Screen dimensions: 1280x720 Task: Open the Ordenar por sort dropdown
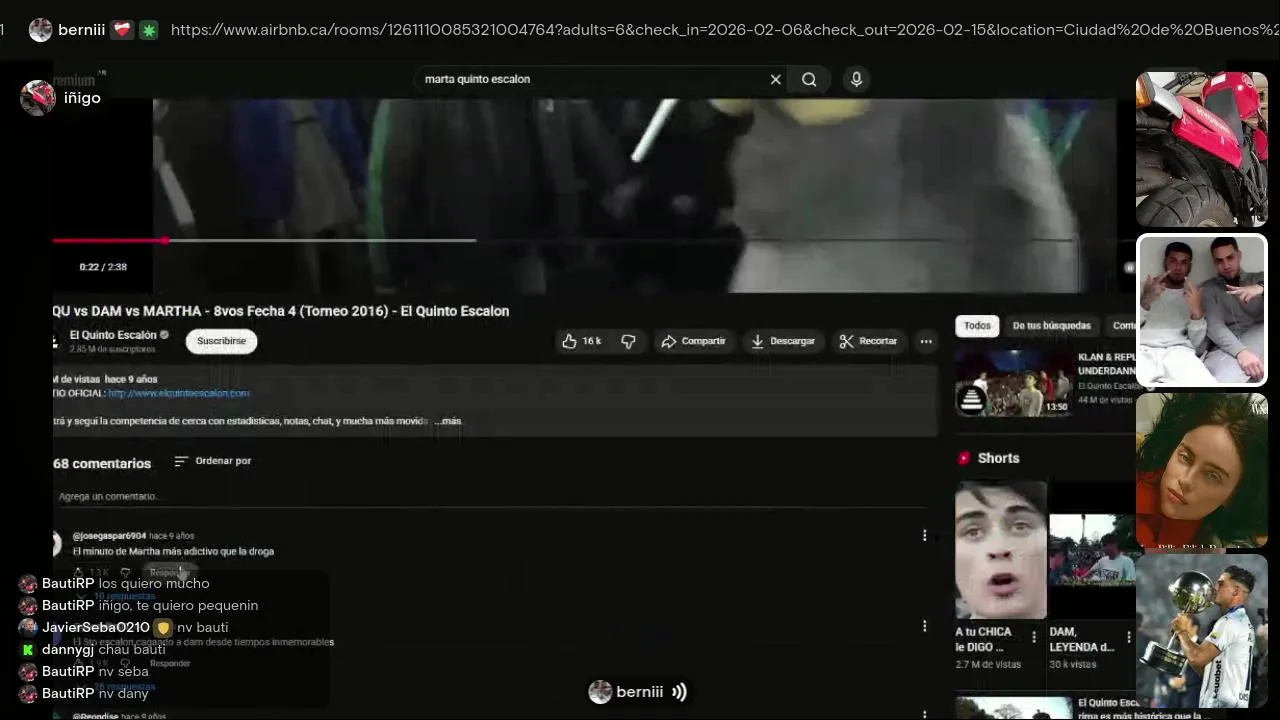212,461
